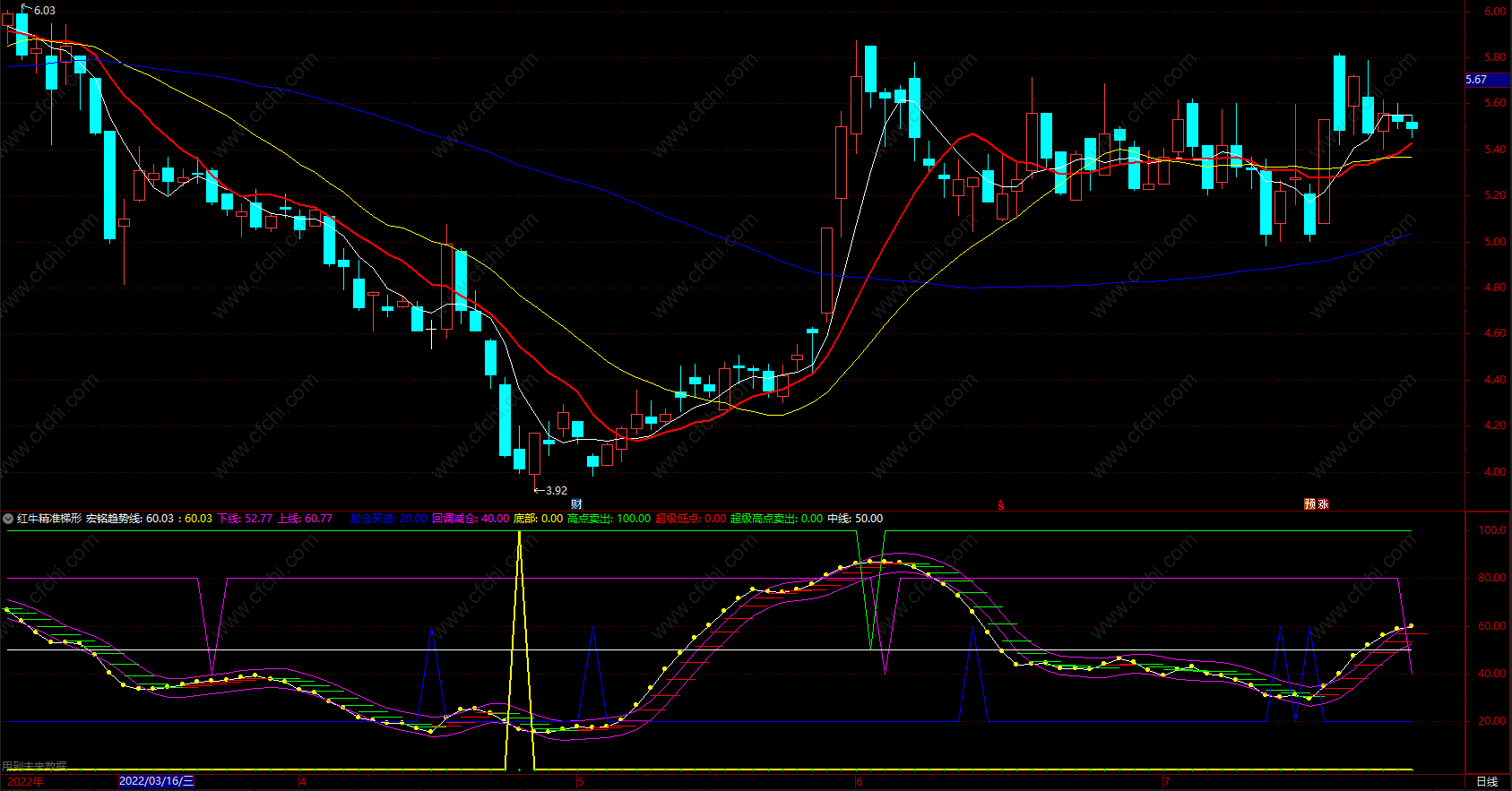Collapse the 红牛精准梯形 indicator panel arrow
Viewport: 1512px width, 791px height.
8,519
